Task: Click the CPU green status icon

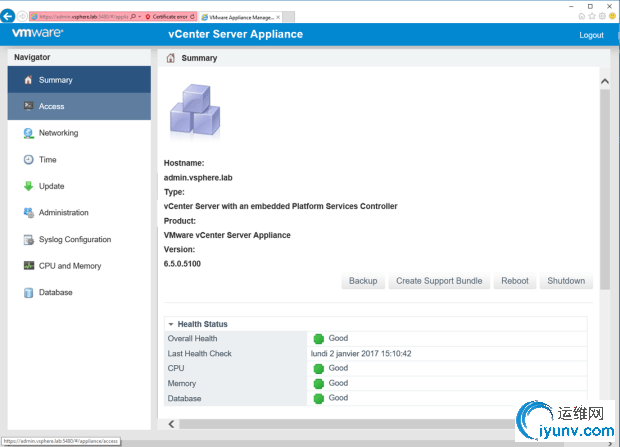Action: (318, 369)
